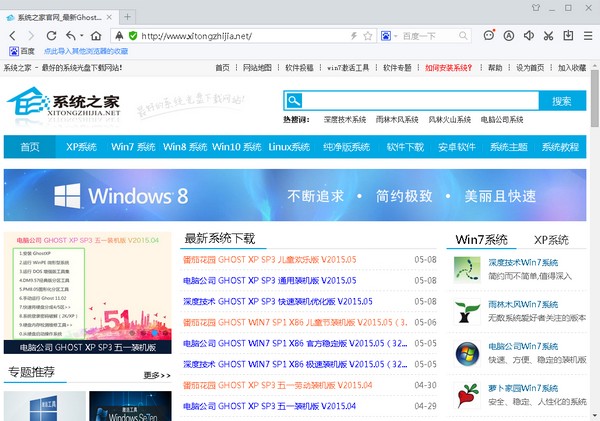Viewport: 600px width, 421px height.
Task: Click 设为首页 top link
Action: 530,68
